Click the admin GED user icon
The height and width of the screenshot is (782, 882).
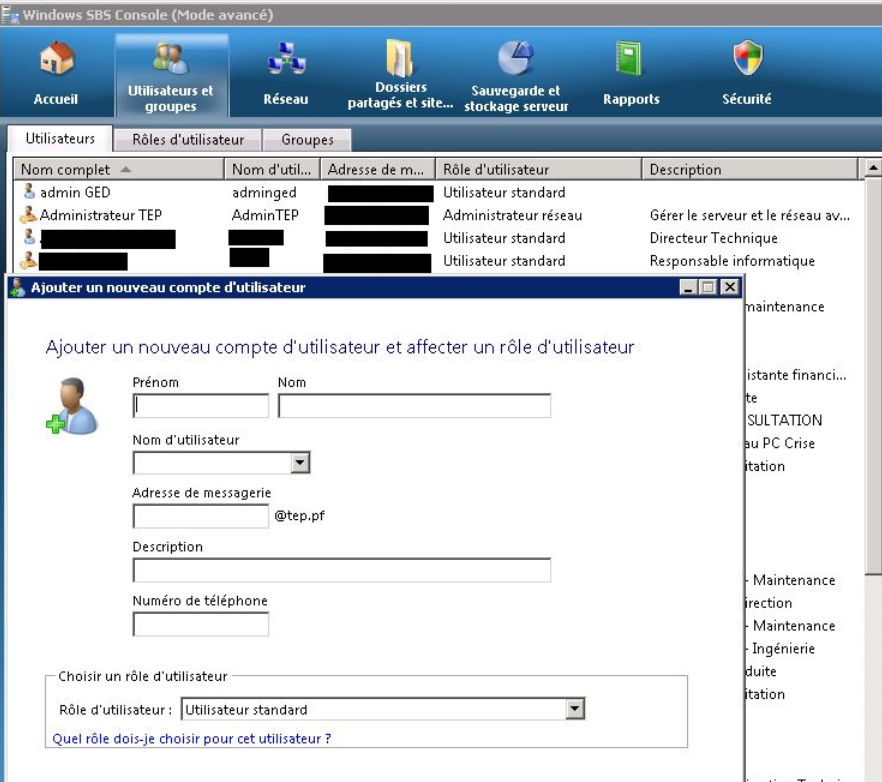[29, 192]
